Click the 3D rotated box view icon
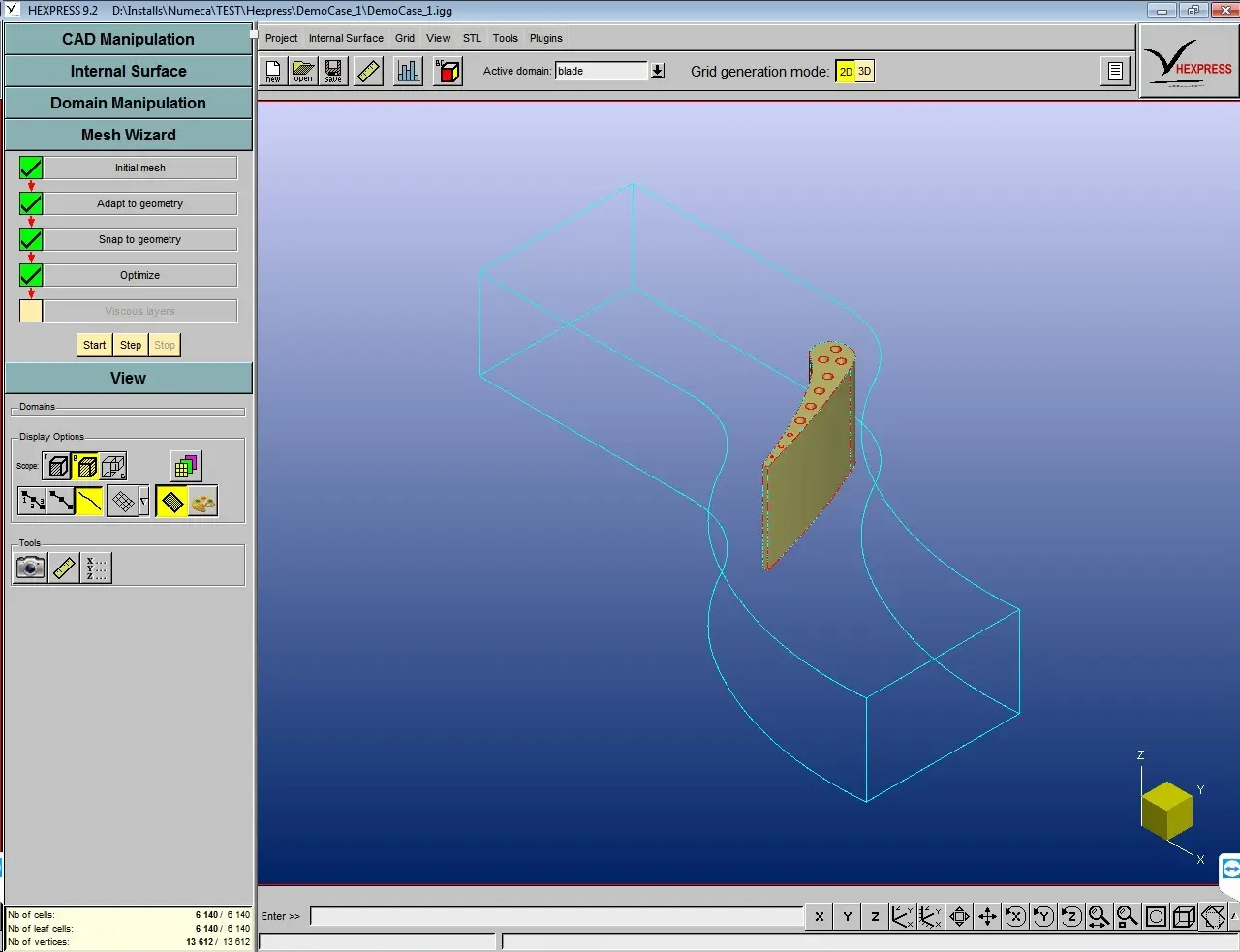1240x952 pixels. (1212, 916)
